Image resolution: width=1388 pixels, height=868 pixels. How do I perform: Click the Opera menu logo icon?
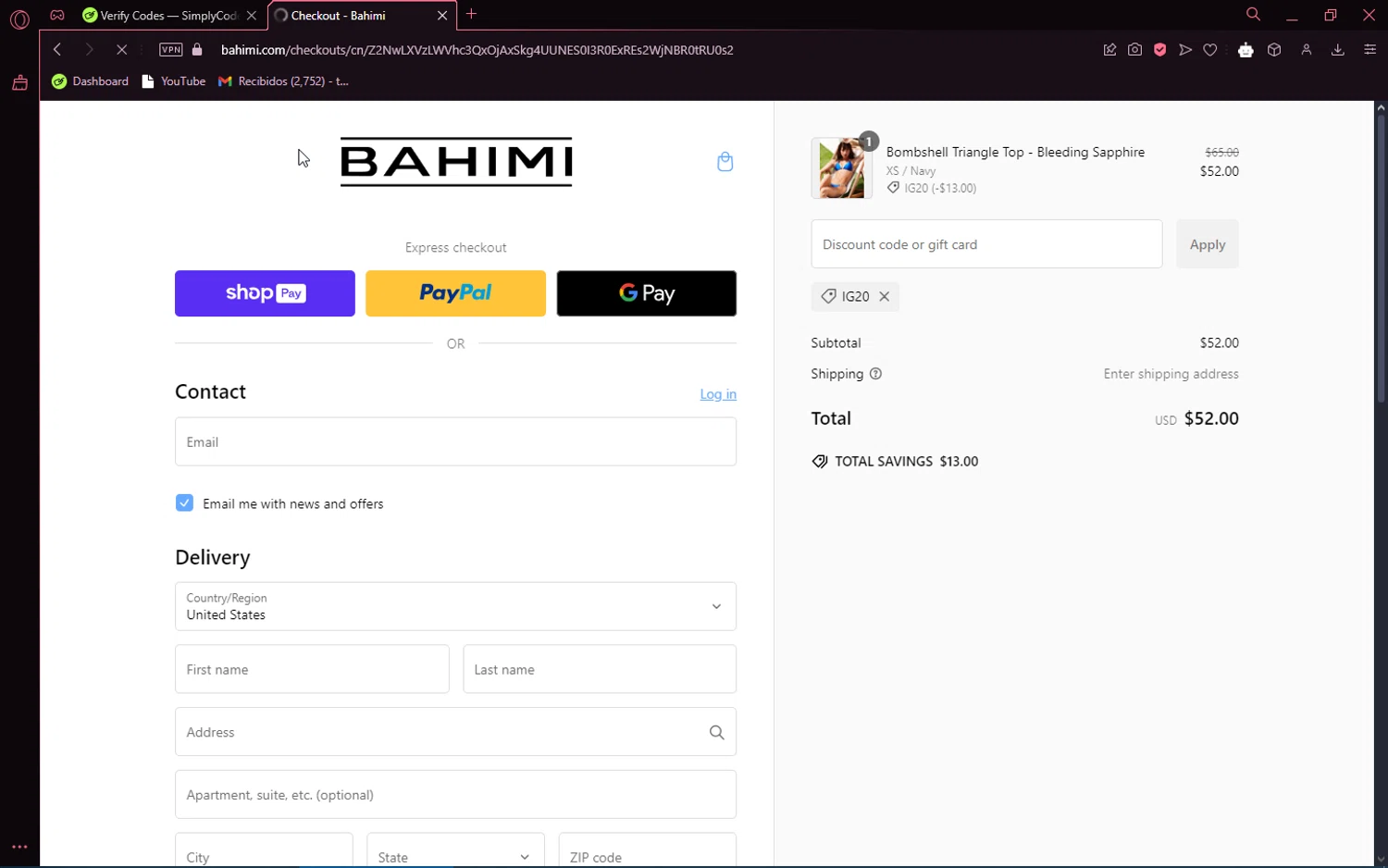coord(19,19)
